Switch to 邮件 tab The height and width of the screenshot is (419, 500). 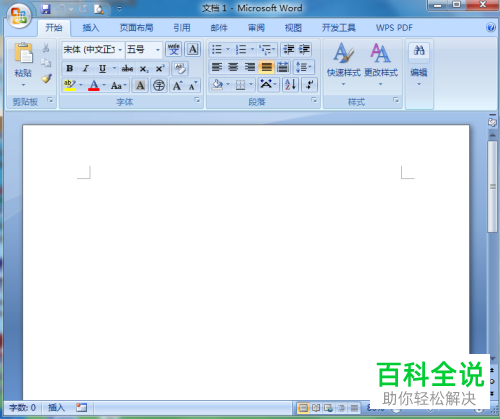(219, 28)
